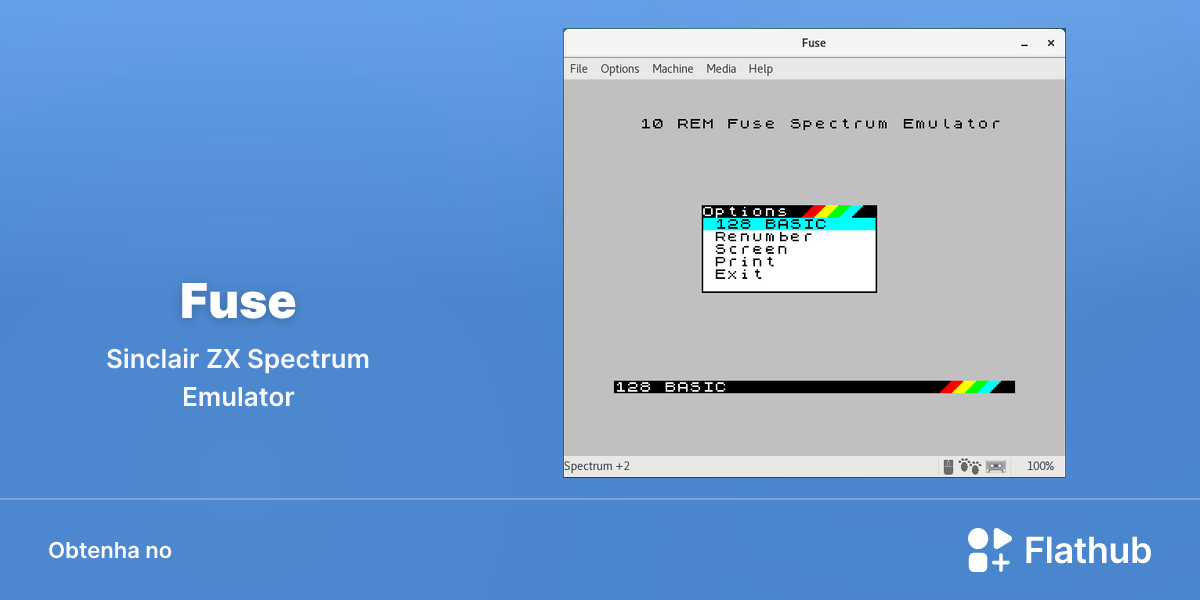Select Exit in the Options list

(x=789, y=274)
